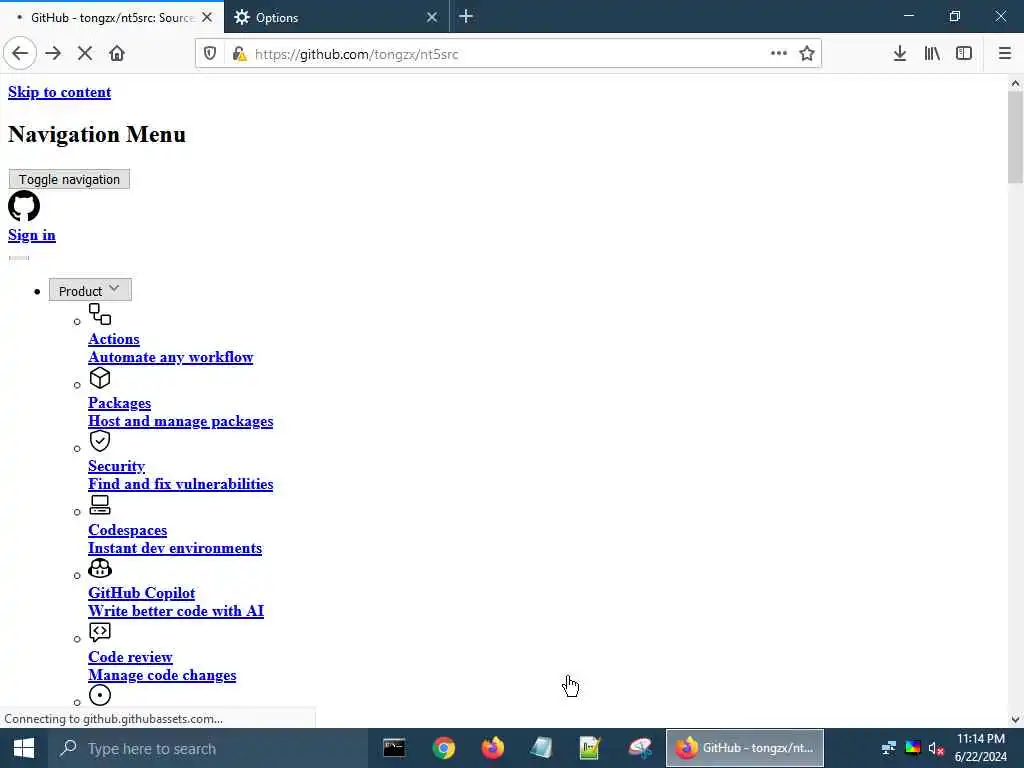1024x768 pixels.
Task: Open Write better code with AI link
Action: click(x=176, y=611)
